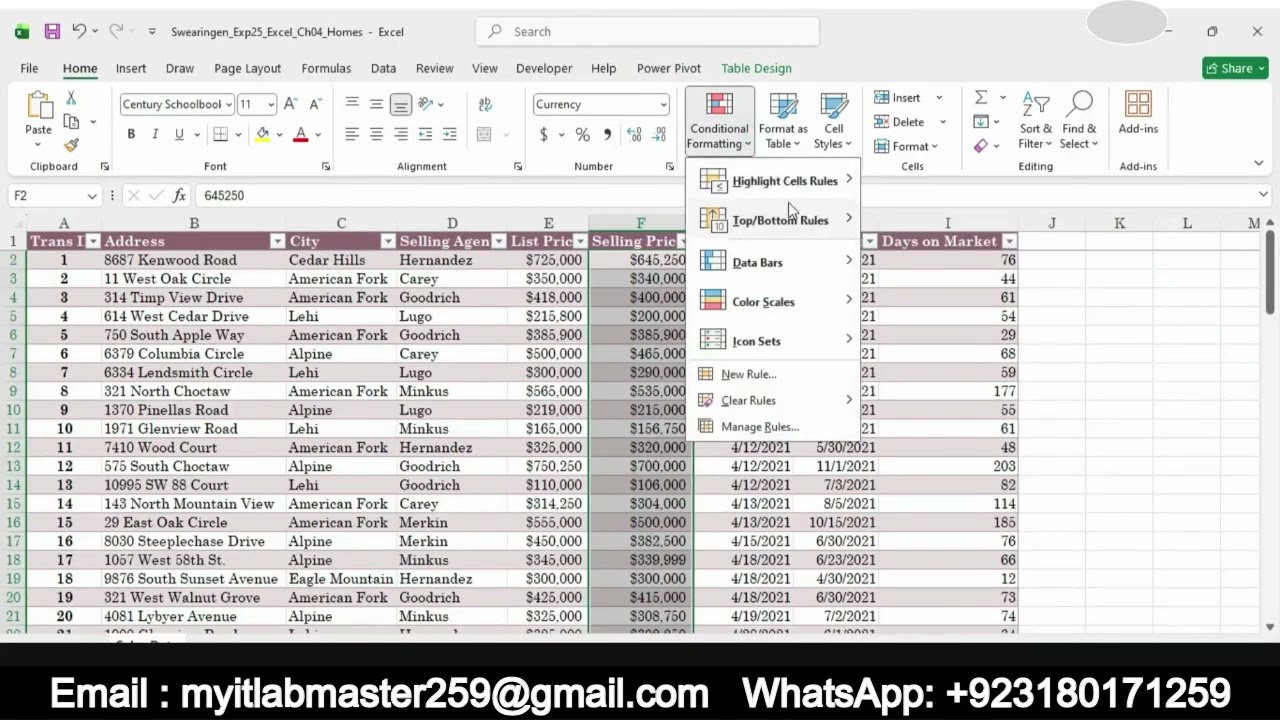Image resolution: width=1280 pixels, height=720 pixels.
Task: Click the Decrease Decimal icon
Action: click(660, 134)
